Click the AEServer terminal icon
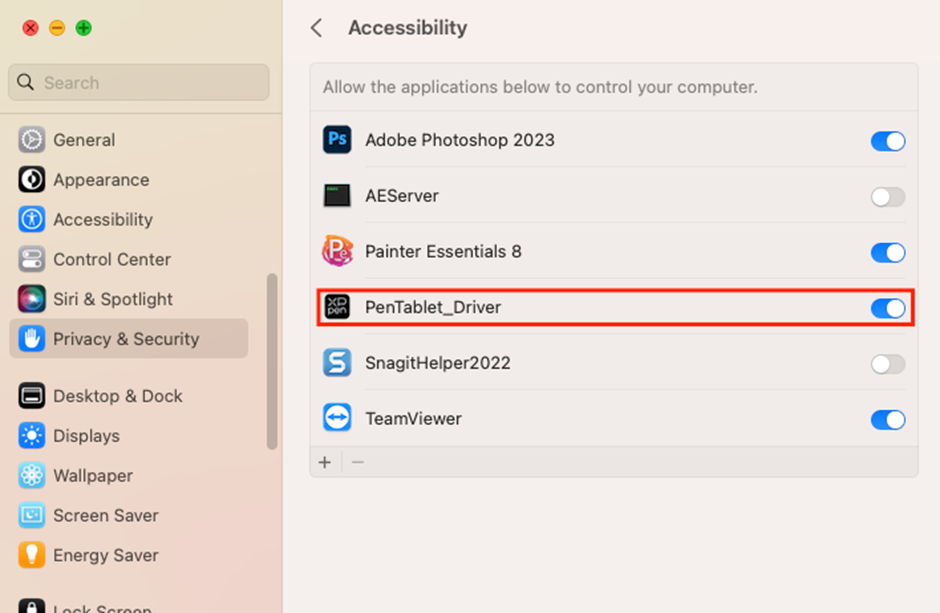Viewport: 940px width, 613px height. (x=337, y=196)
